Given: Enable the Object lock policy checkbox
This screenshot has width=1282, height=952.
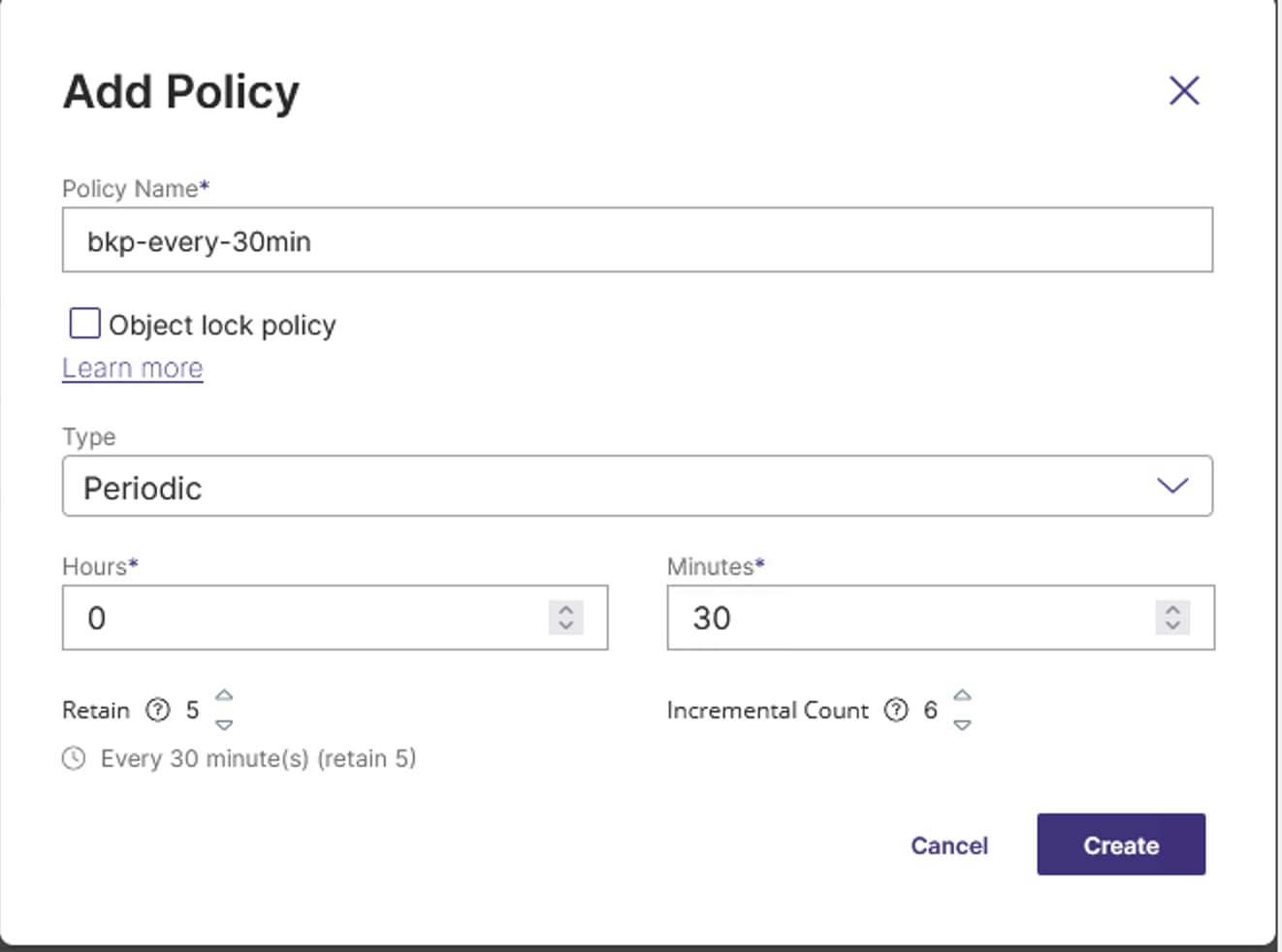Looking at the screenshot, I should pyautogui.click(x=83, y=324).
